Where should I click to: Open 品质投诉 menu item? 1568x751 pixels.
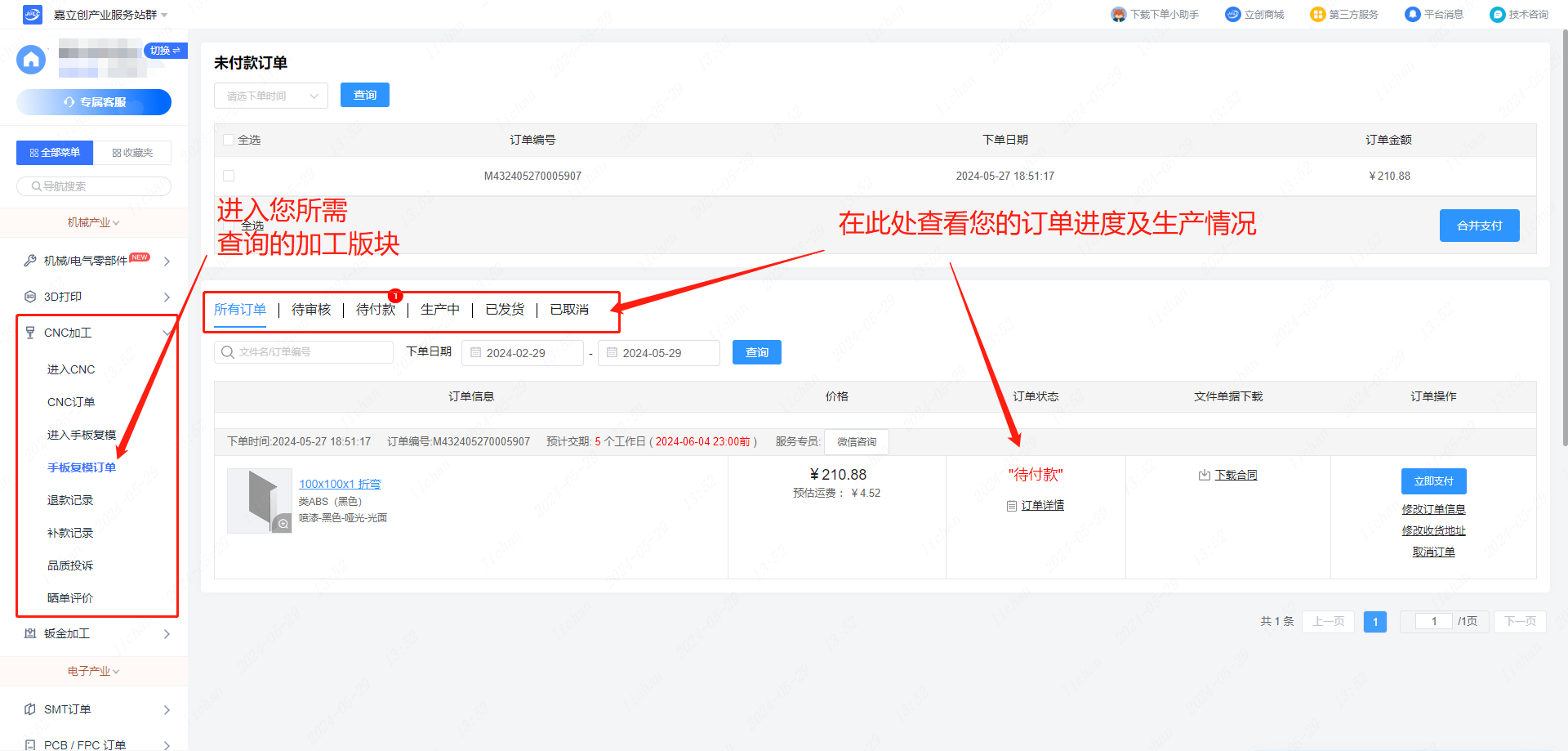tap(70, 565)
